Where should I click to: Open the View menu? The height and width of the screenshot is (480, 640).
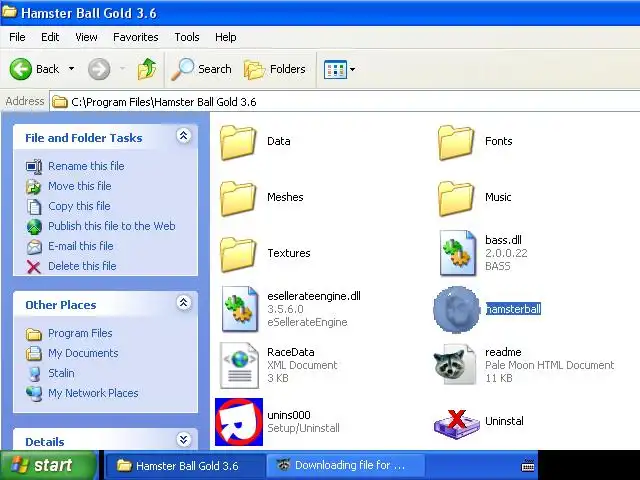[x=86, y=37]
